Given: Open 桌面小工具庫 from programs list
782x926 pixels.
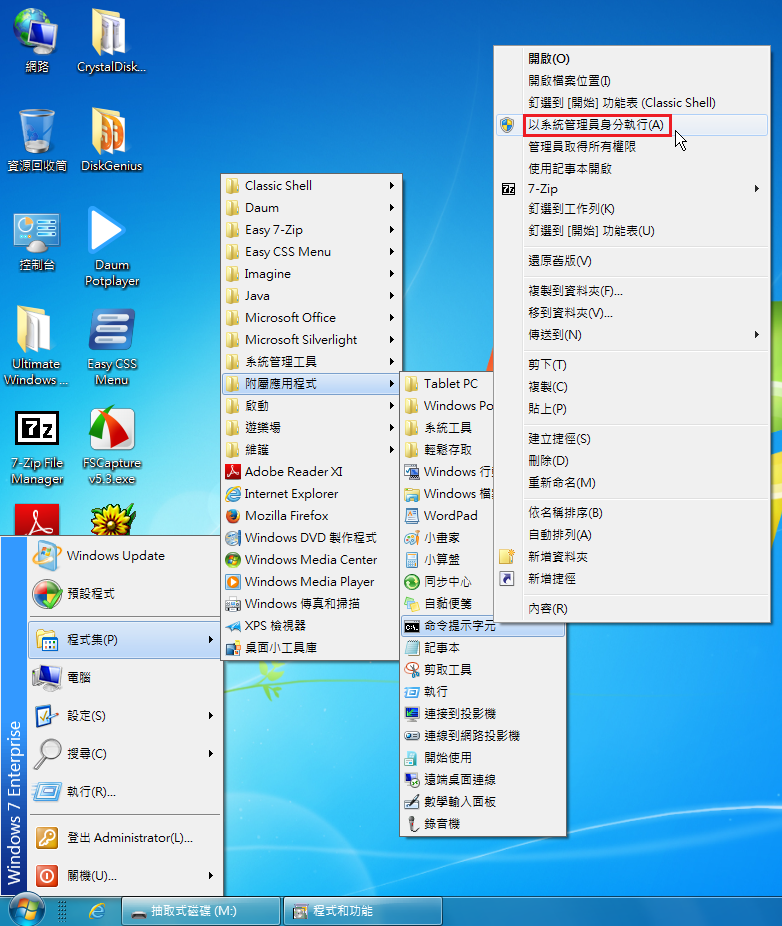Looking at the screenshot, I should tap(311, 648).
